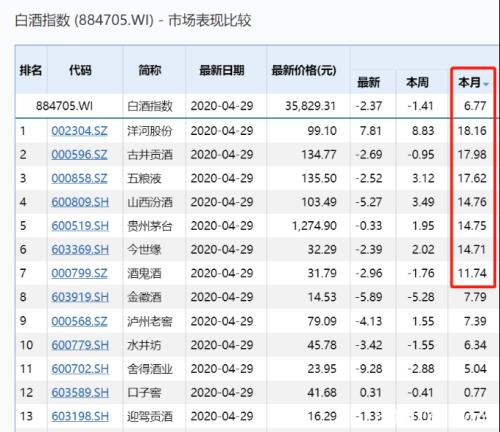Select the 贵州茅台 name cell
Screen dimensions: 500x432
tap(150, 226)
